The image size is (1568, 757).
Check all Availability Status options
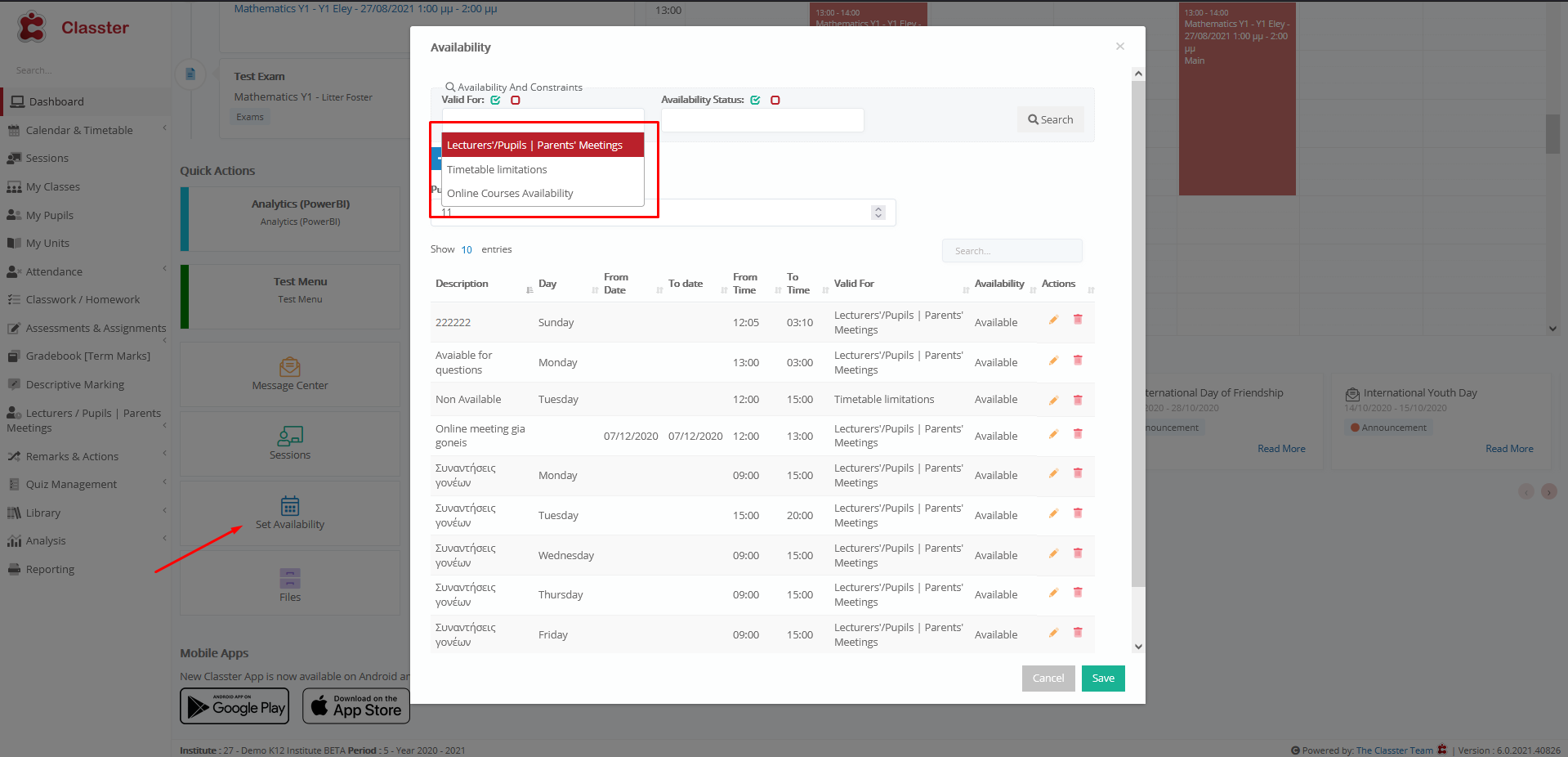(755, 100)
